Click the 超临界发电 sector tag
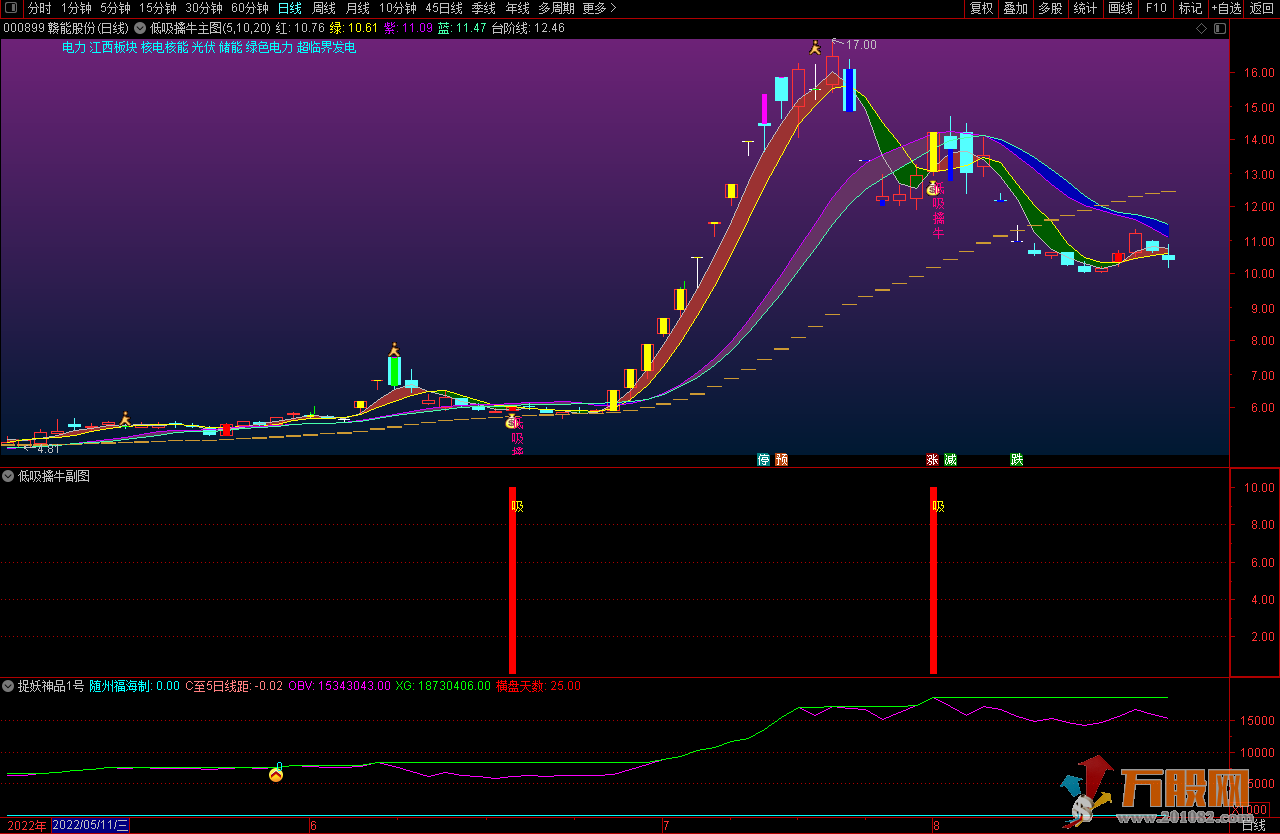This screenshot has height=834, width=1280. tap(326, 47)
